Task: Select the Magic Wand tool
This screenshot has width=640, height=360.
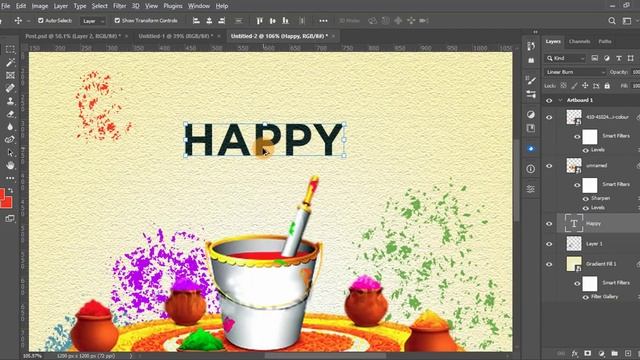Action: [10, 62]
